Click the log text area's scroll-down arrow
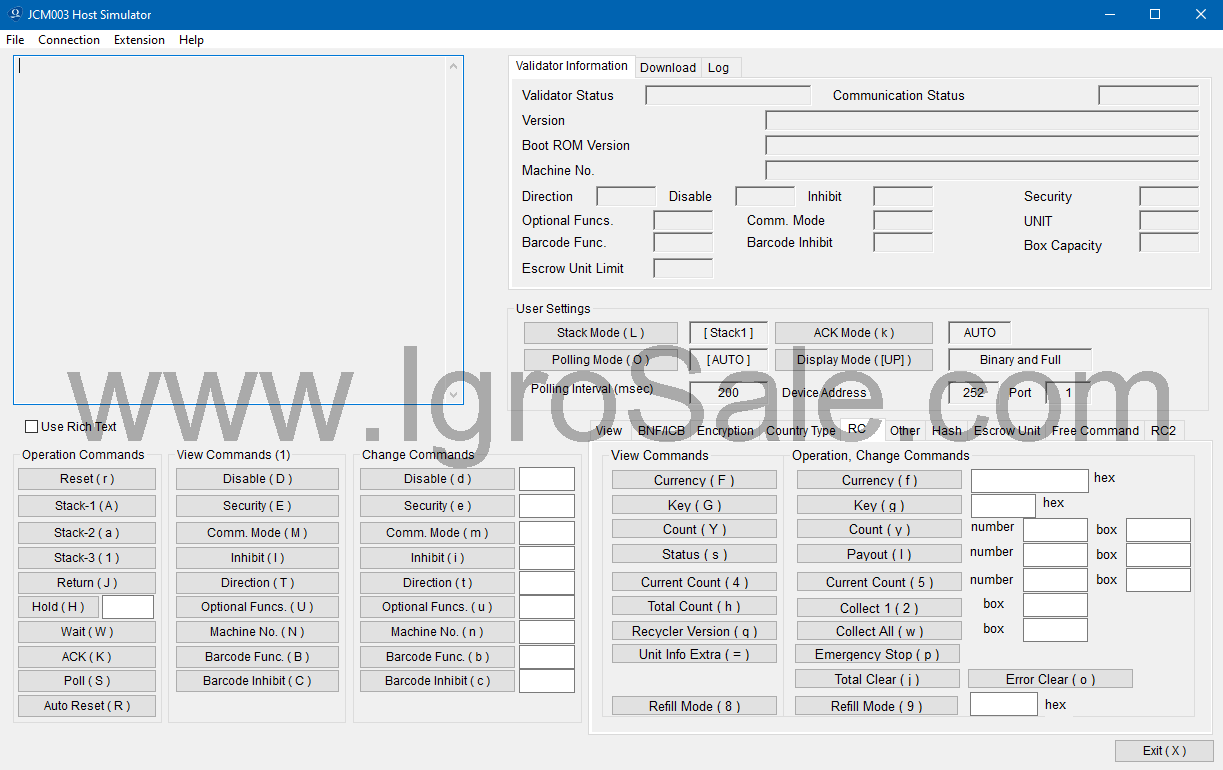Screen dimensions: 1223x770 coord(454,394)
